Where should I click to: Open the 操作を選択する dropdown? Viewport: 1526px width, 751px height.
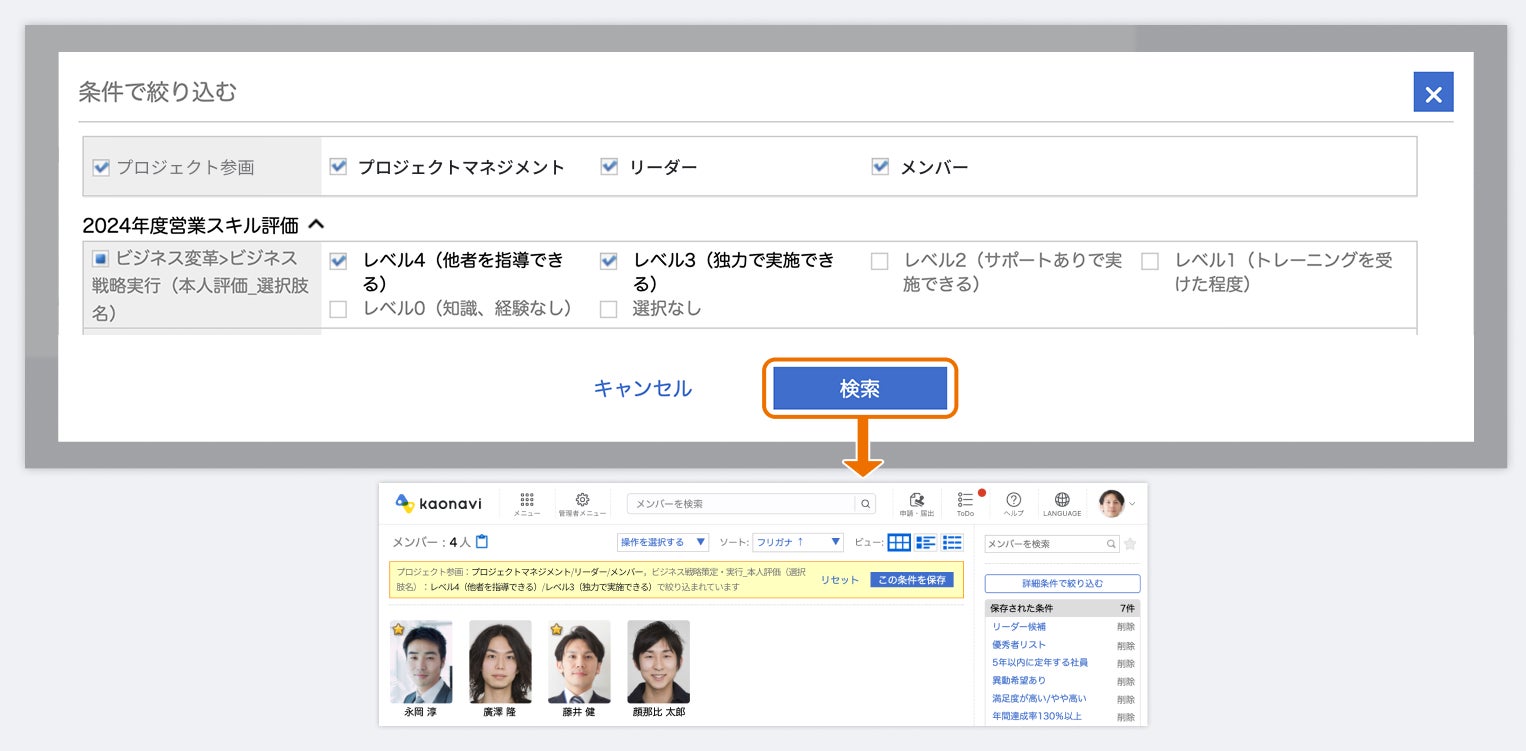[663, 542]
